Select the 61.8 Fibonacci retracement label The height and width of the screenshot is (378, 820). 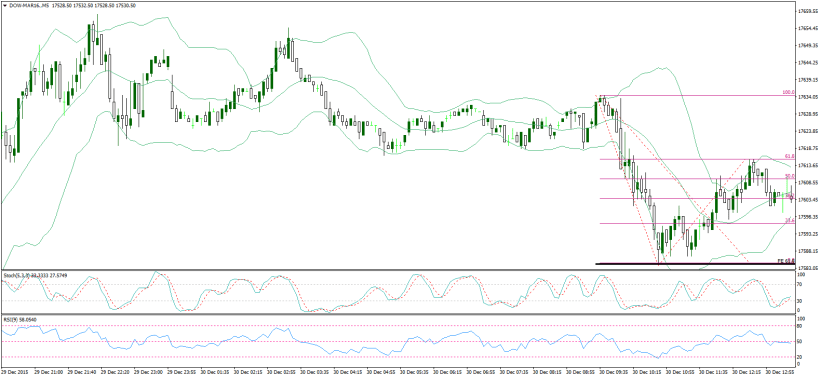click(x=790, y=156)
